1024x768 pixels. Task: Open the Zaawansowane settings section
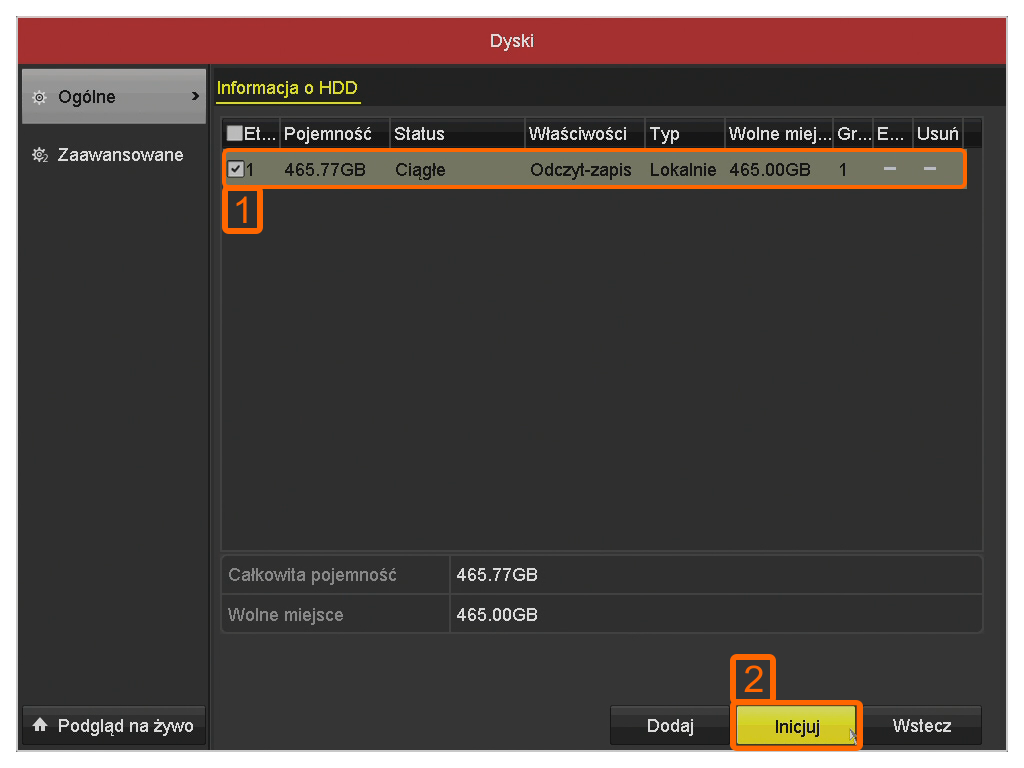[120, 155]
